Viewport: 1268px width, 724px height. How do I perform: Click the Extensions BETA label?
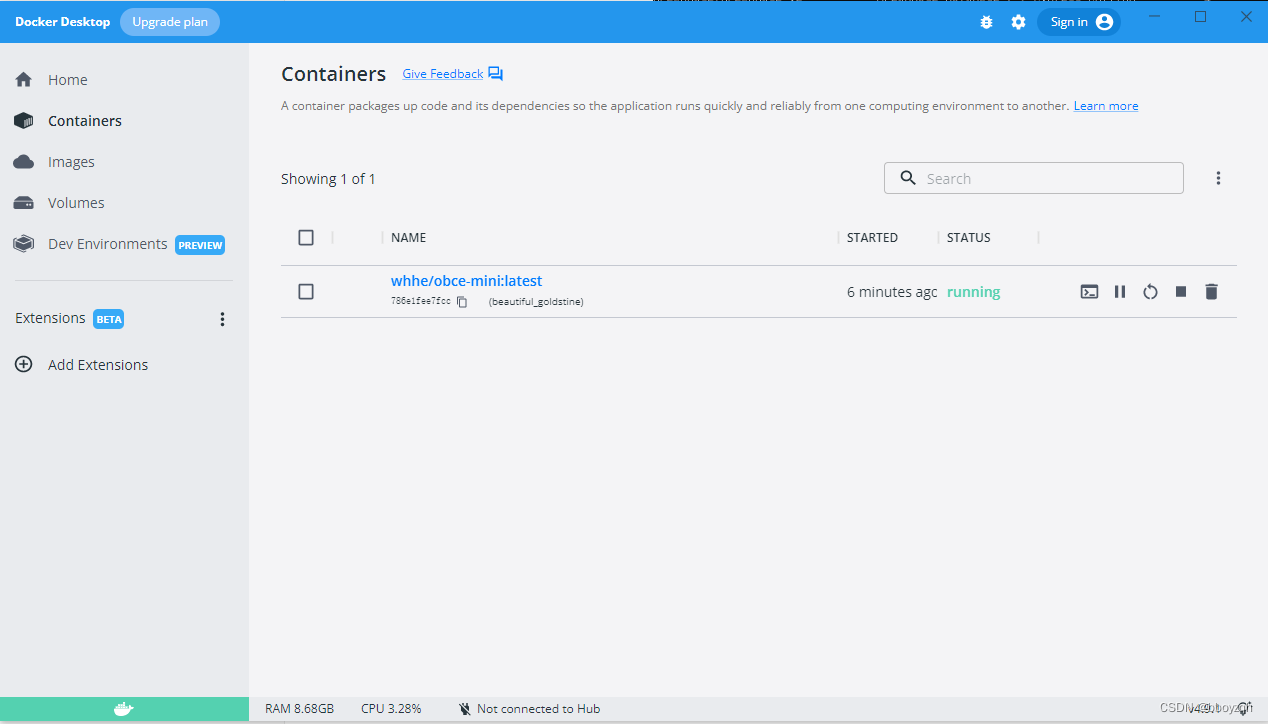point(108,320)
